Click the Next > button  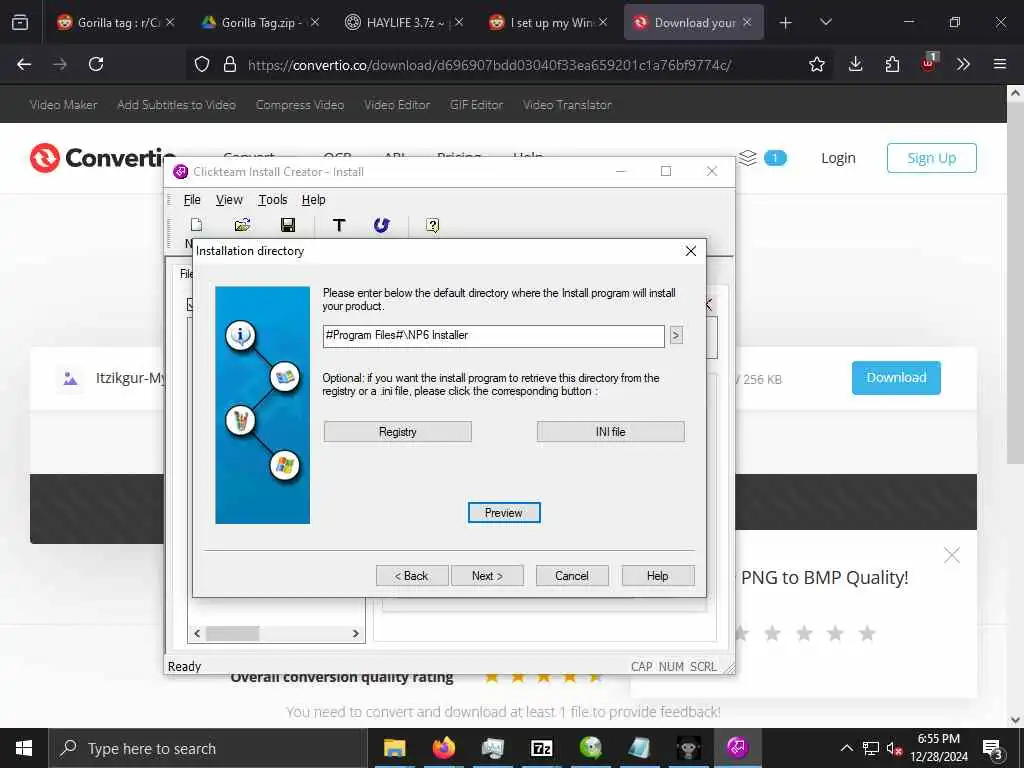click(x=487, y=576)
